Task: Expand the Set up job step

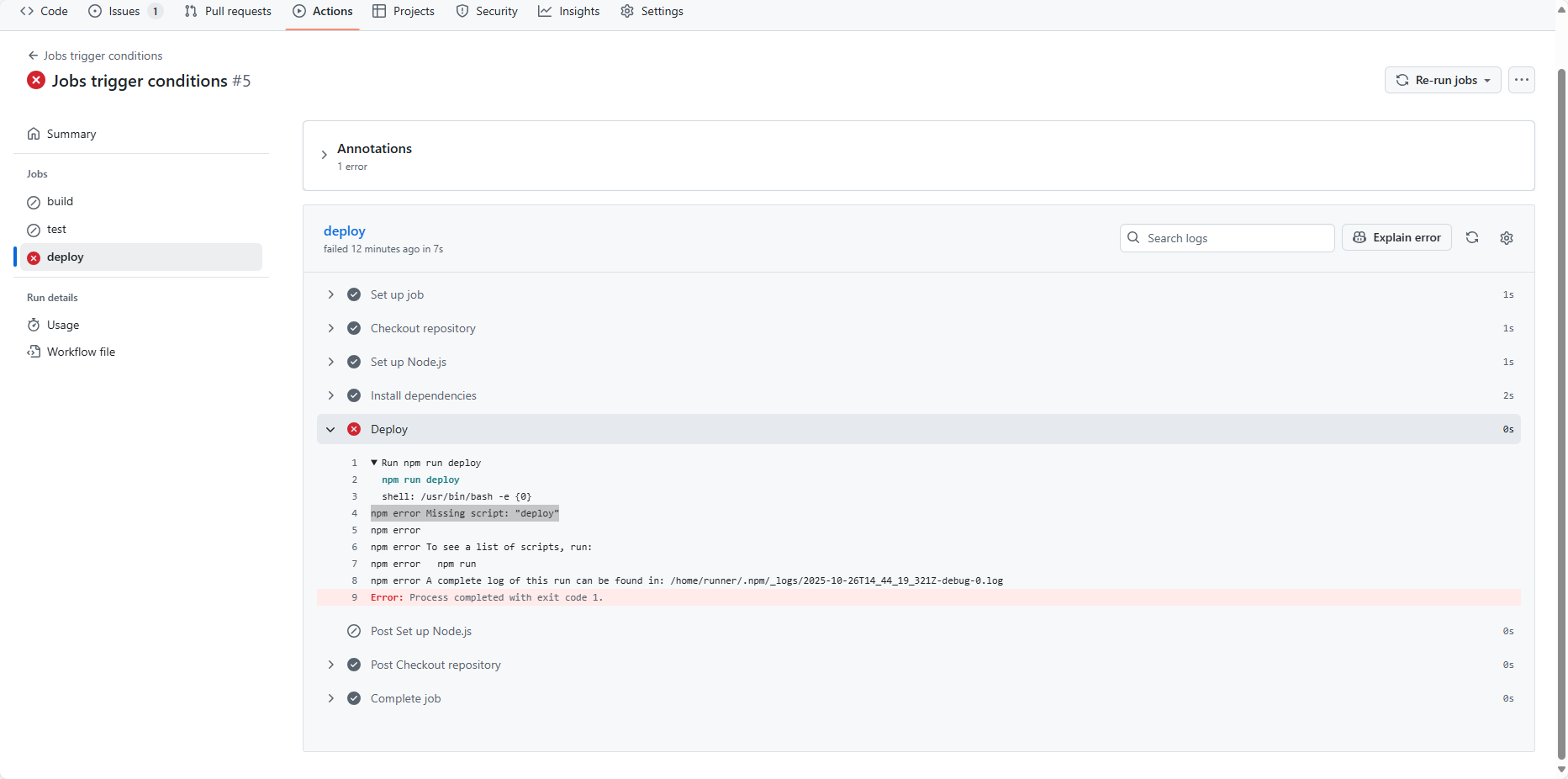Action: 330,294
